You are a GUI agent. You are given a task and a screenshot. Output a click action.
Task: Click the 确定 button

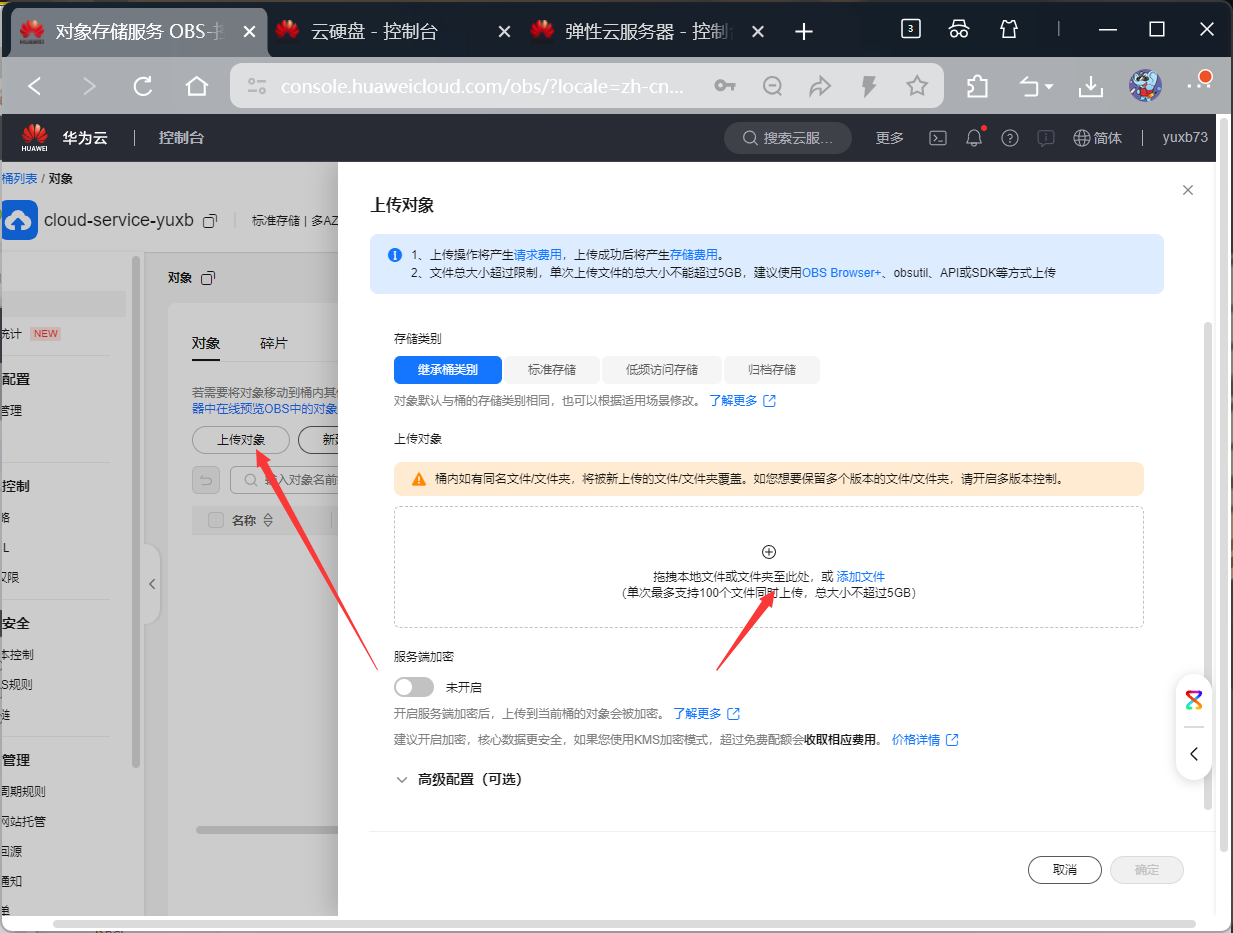(x=1147, y=870)
